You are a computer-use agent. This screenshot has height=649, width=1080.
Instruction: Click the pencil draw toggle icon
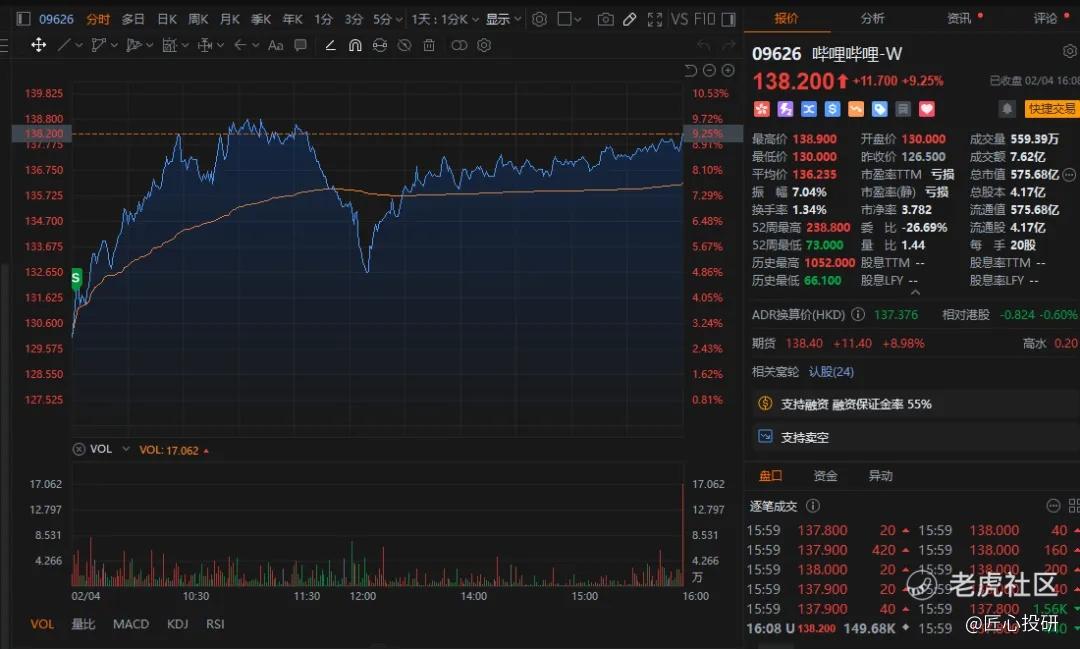pyautogui.click(x=630, y=19)
